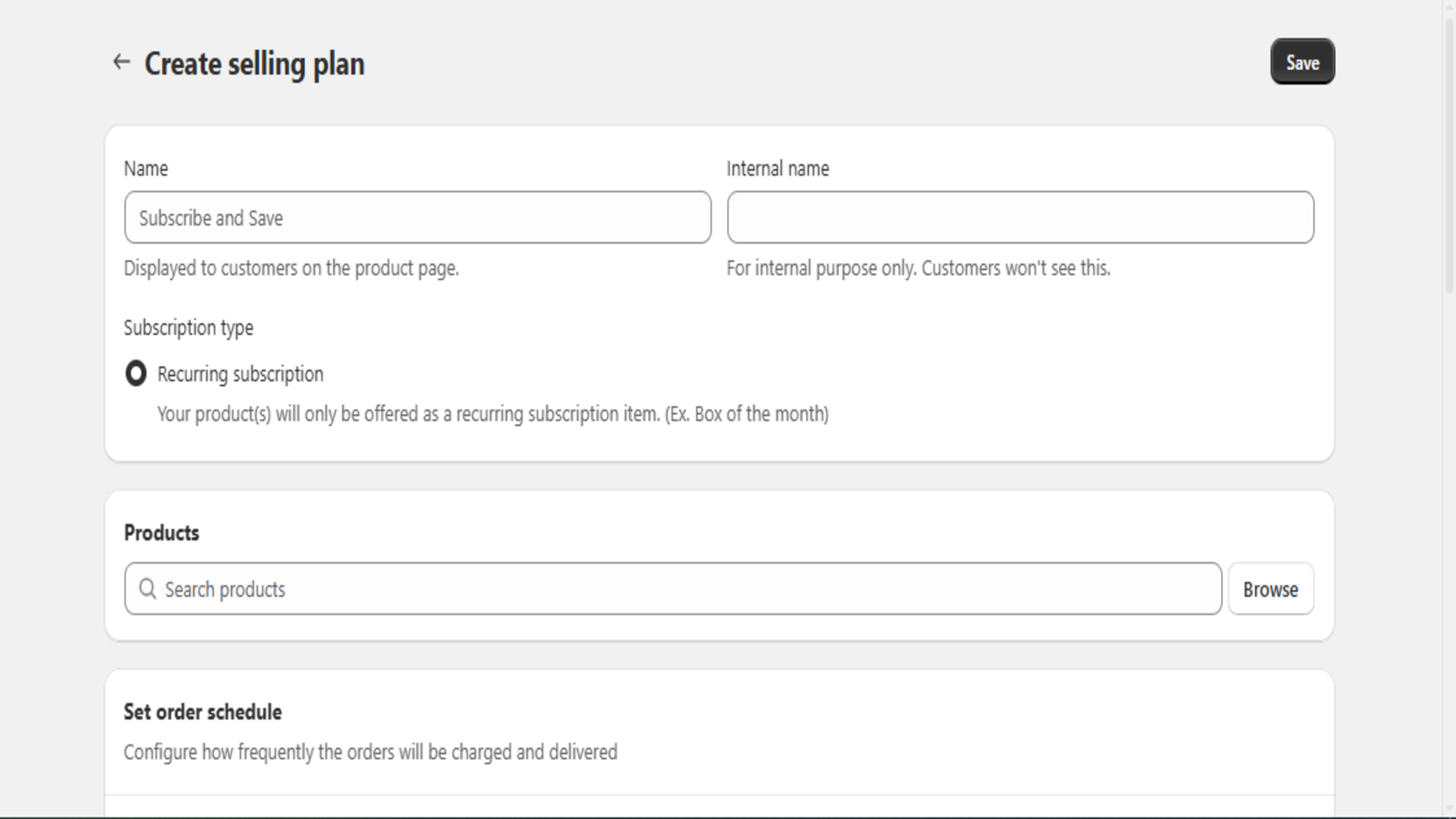Click the Search products field
The height and width of the screenshot is (819, 1456).
(682, 589)
